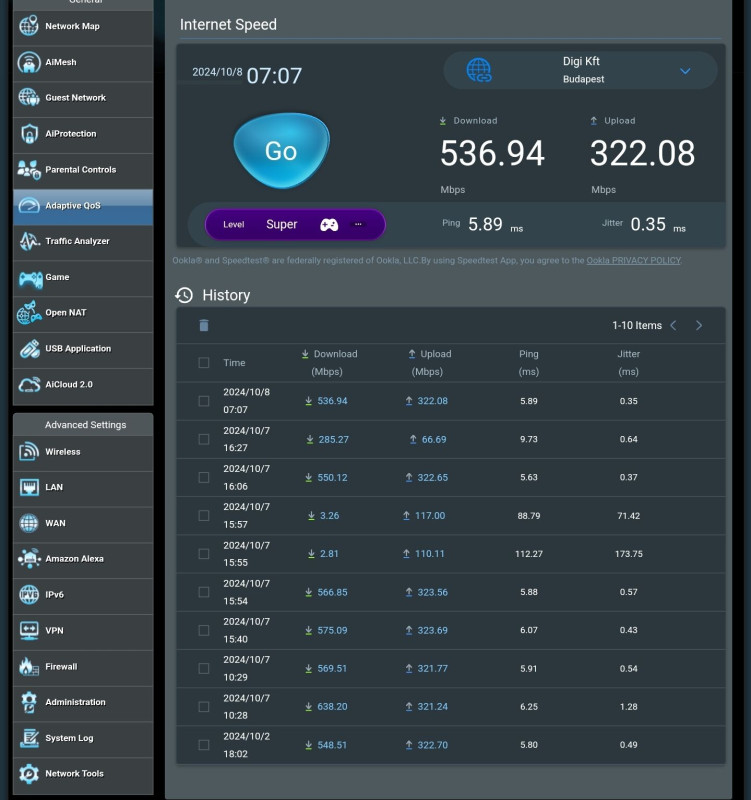This screenshot has height=800, width=751.
Task: Click the 66.69 upload value
Action: coord(434,439)
